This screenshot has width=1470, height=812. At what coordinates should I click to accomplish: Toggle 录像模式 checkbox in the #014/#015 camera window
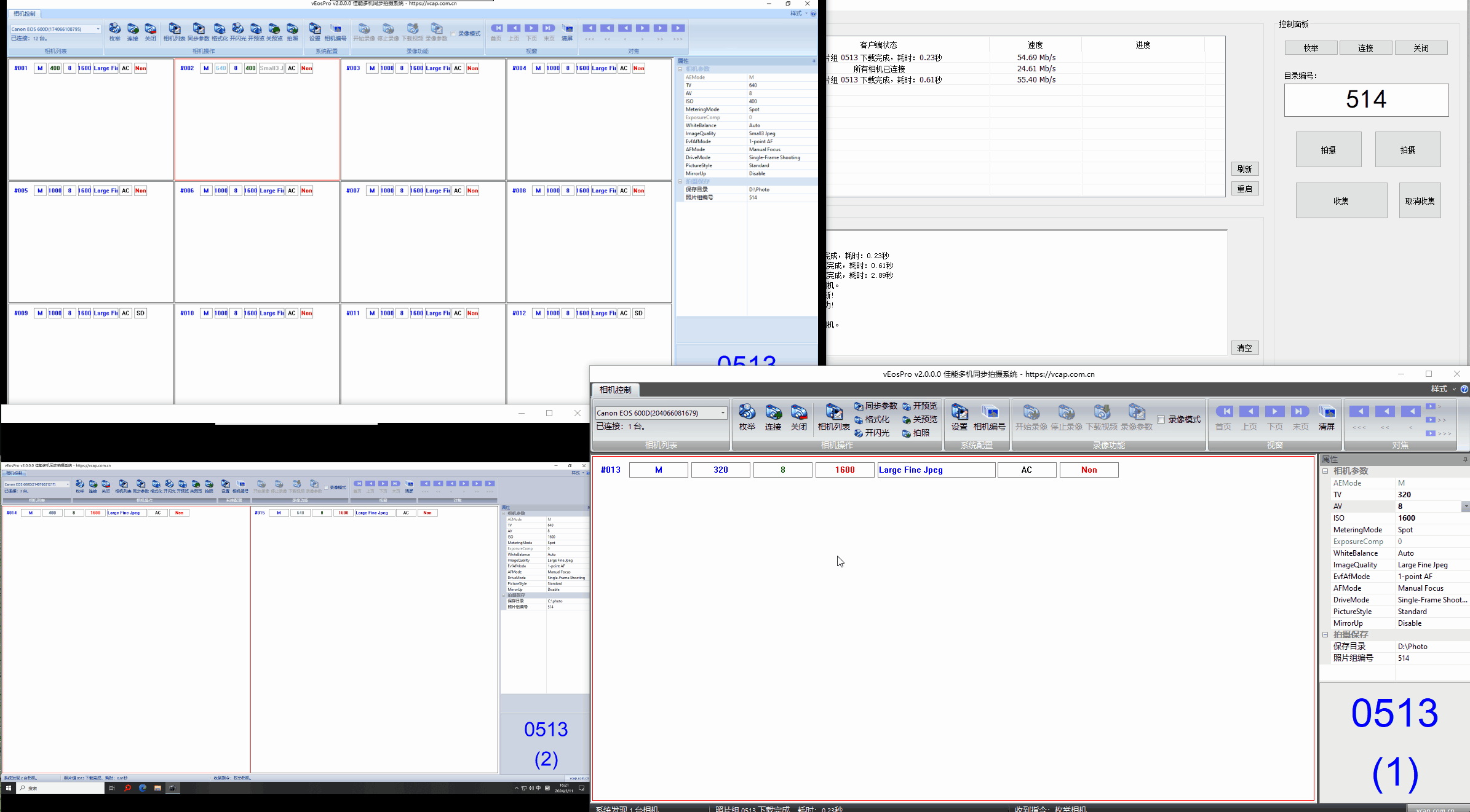point(327,488)
